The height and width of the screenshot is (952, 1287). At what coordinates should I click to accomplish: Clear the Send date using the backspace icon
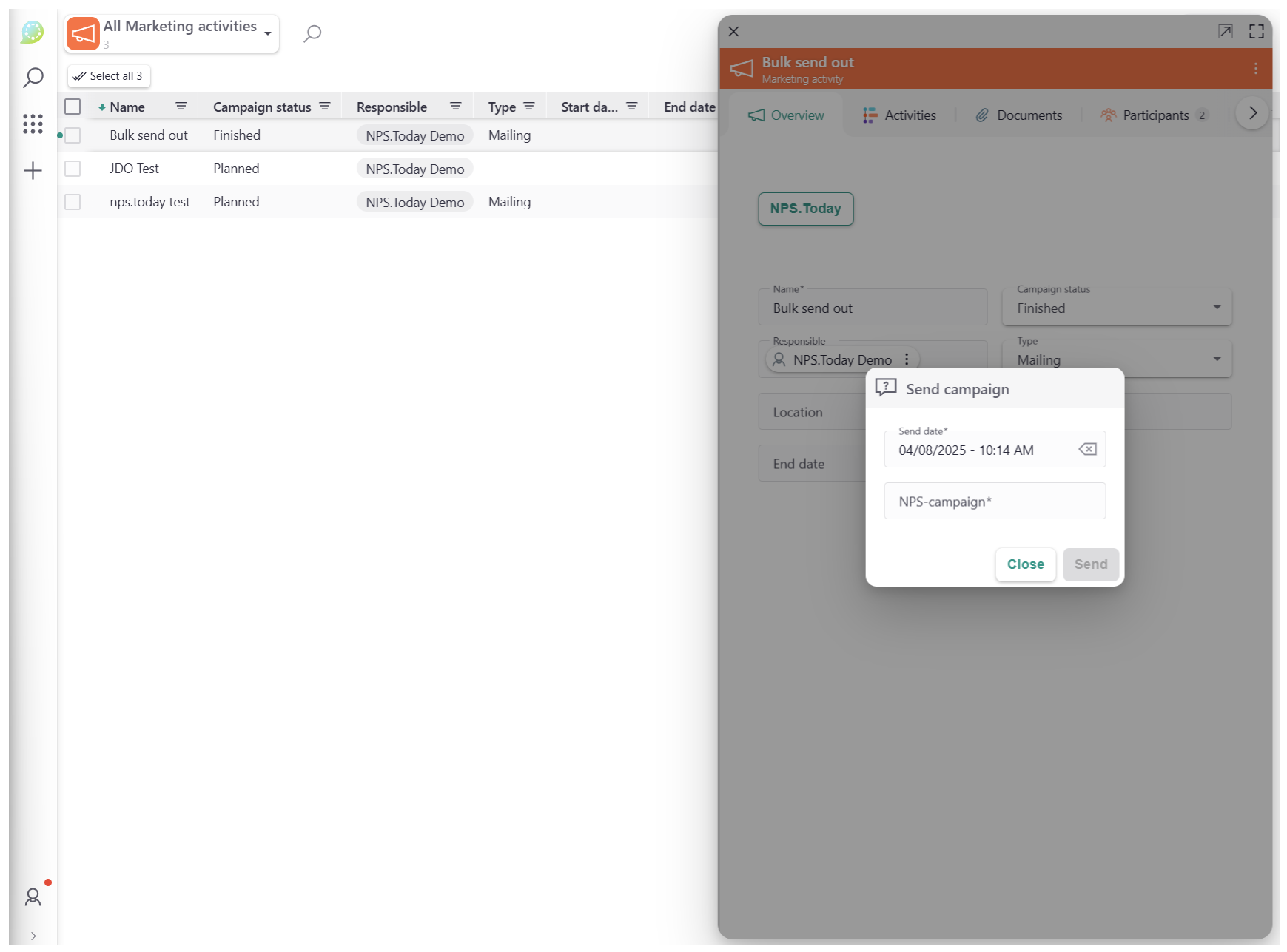point(1086,449)
